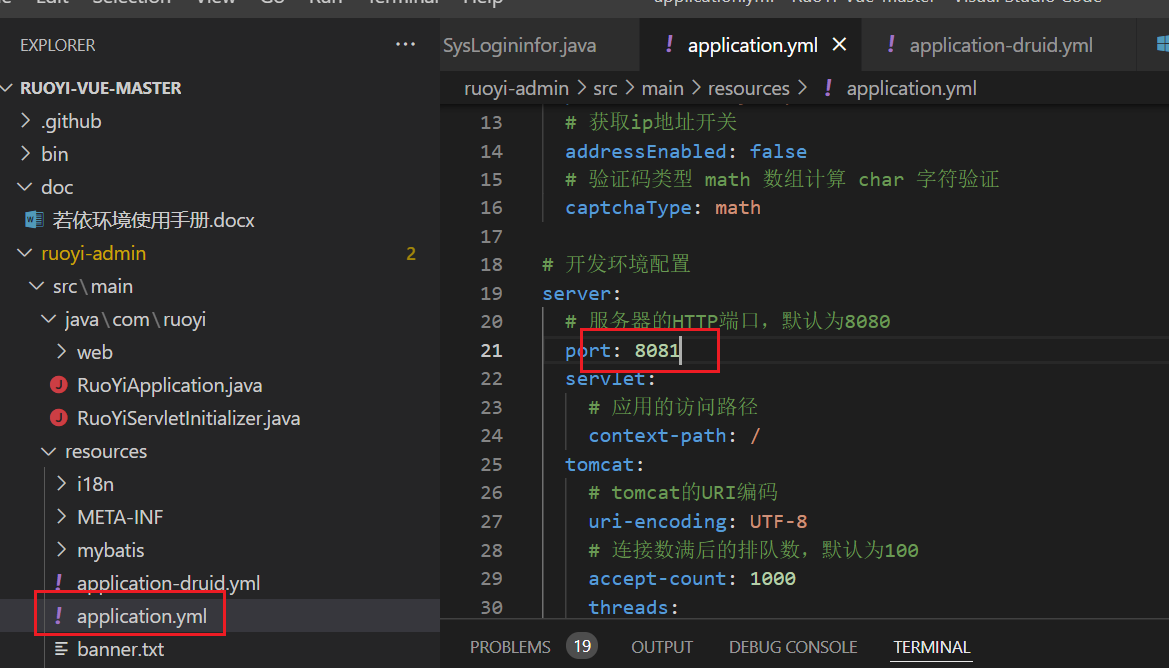Click RuoYiServletInitializer.java Java file icon
1169x668 pixels.
[x=59, y=418]
